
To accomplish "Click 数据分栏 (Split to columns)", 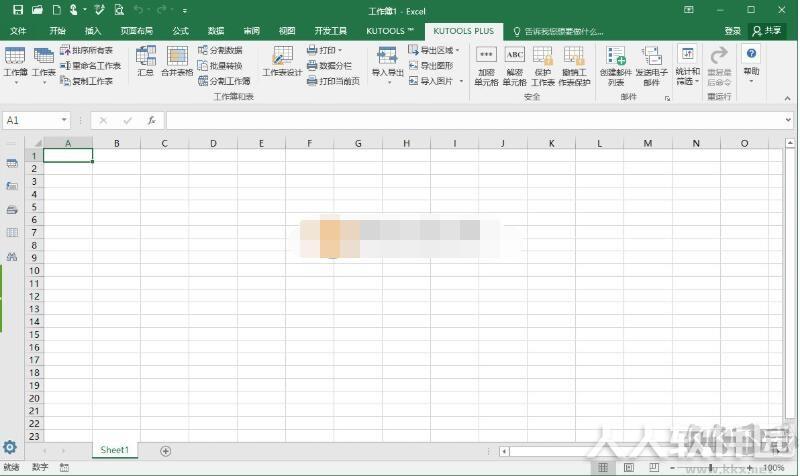I will (329, 66).
